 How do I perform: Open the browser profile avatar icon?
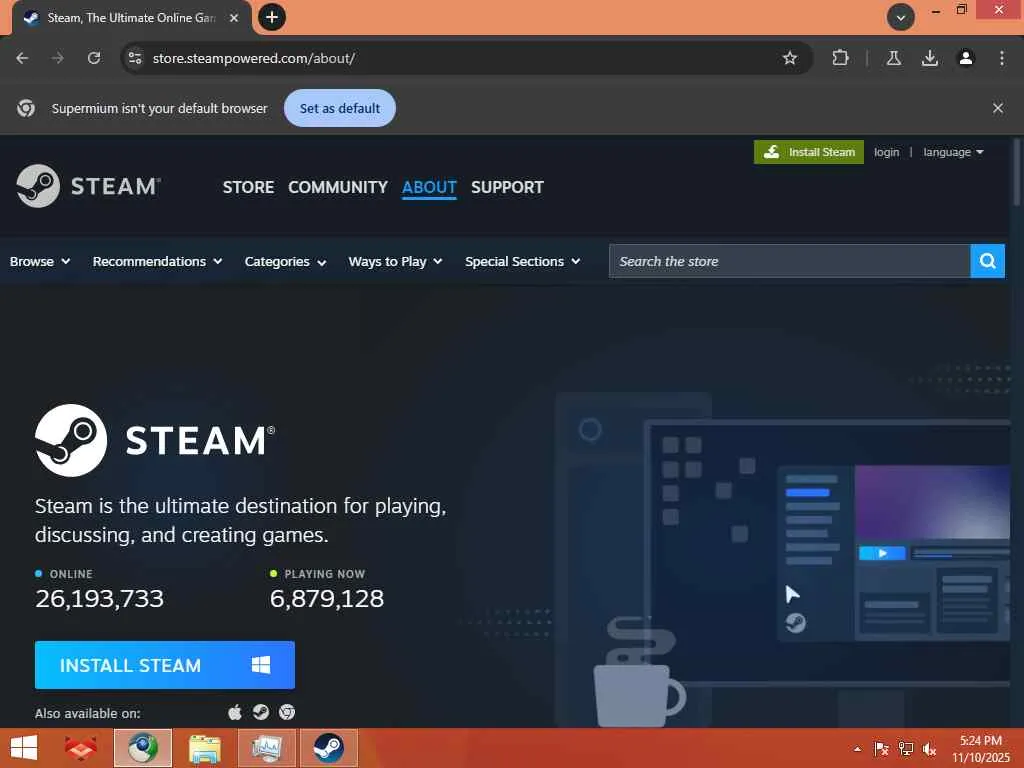tap(965, 58)
